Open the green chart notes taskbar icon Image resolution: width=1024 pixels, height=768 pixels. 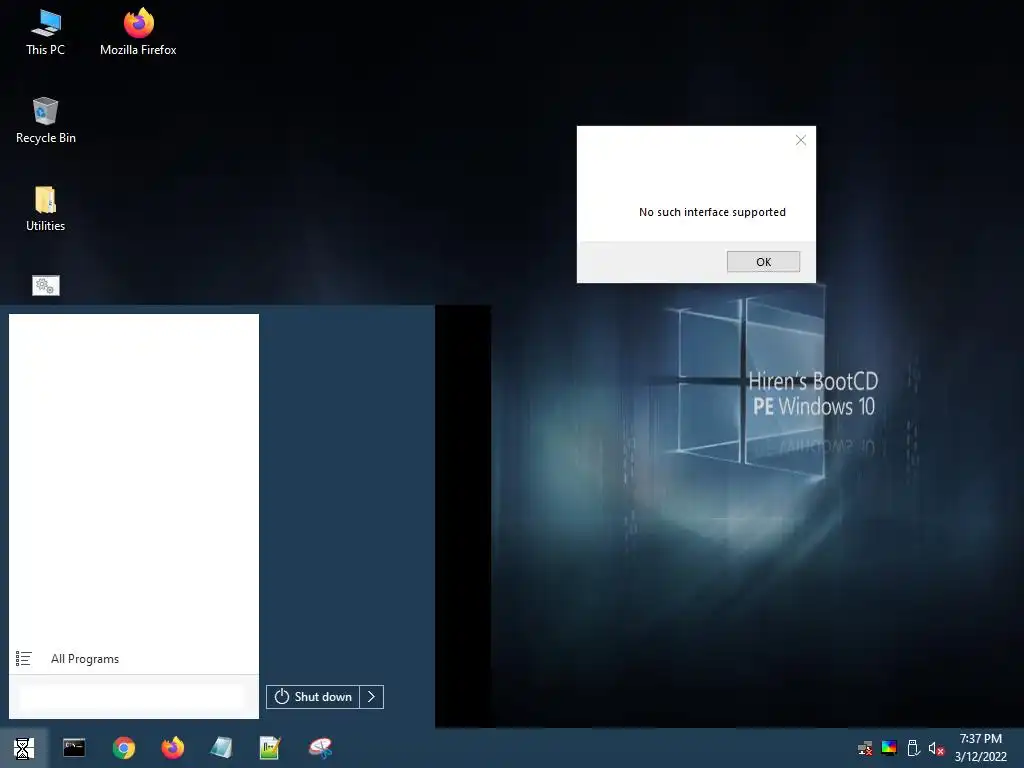click(x=270, y=748)
